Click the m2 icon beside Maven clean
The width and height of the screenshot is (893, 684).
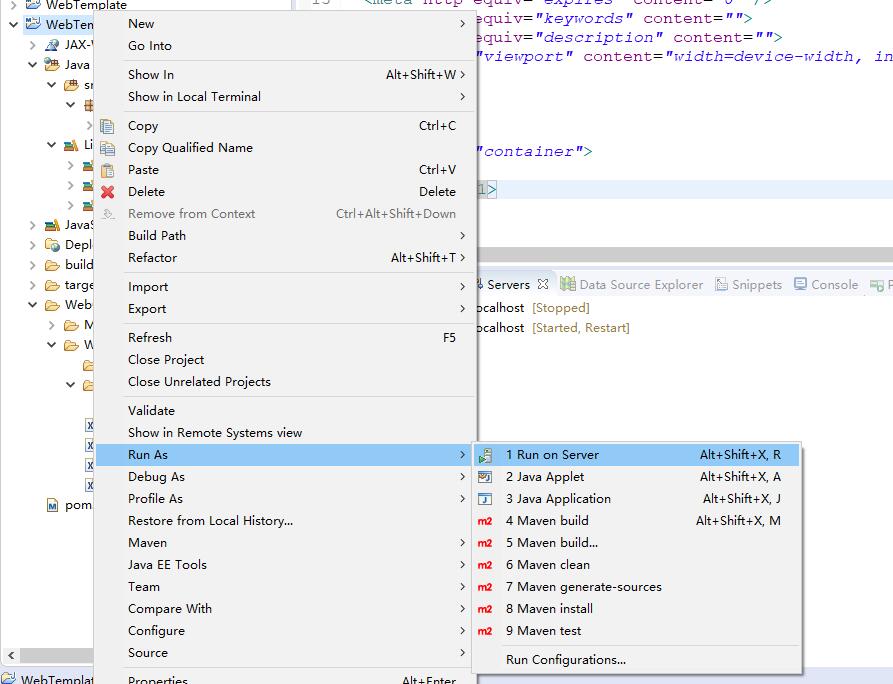(485, 565)
